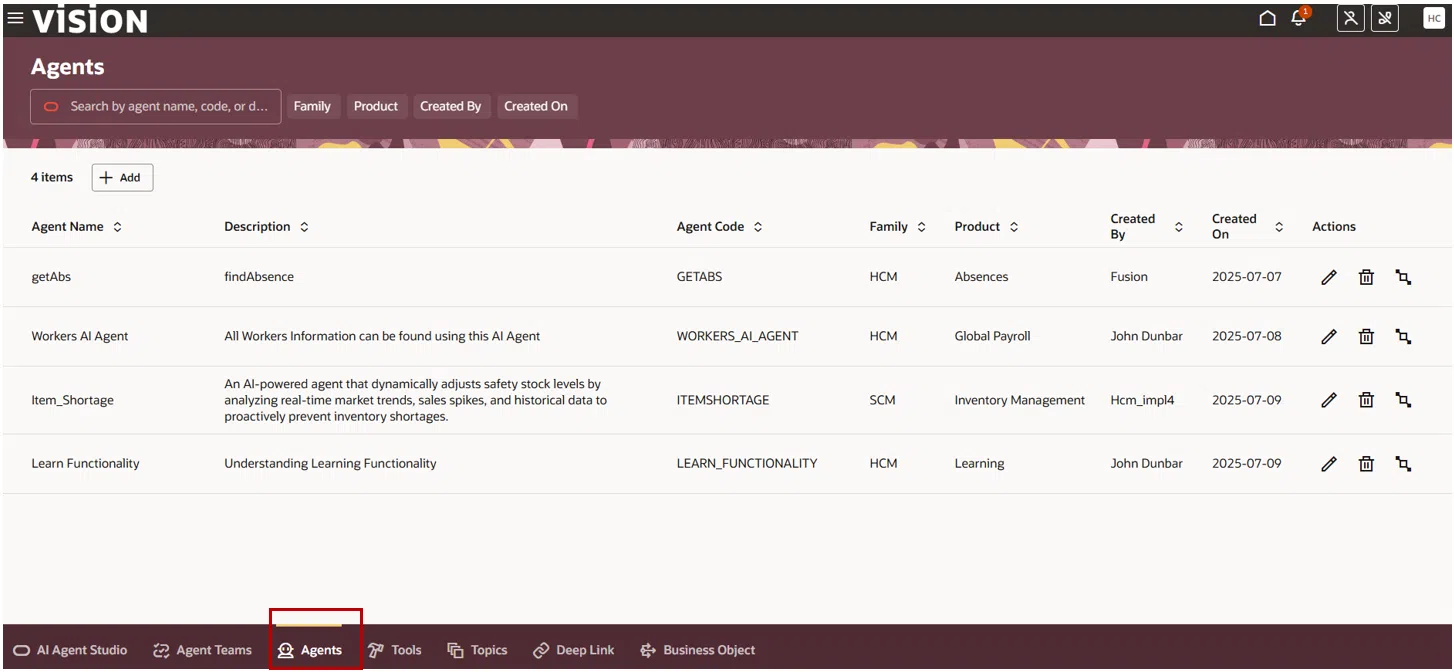Click the Understanding Learning Functionality description
Viewport: 1454px width, 672px height.
330,464
